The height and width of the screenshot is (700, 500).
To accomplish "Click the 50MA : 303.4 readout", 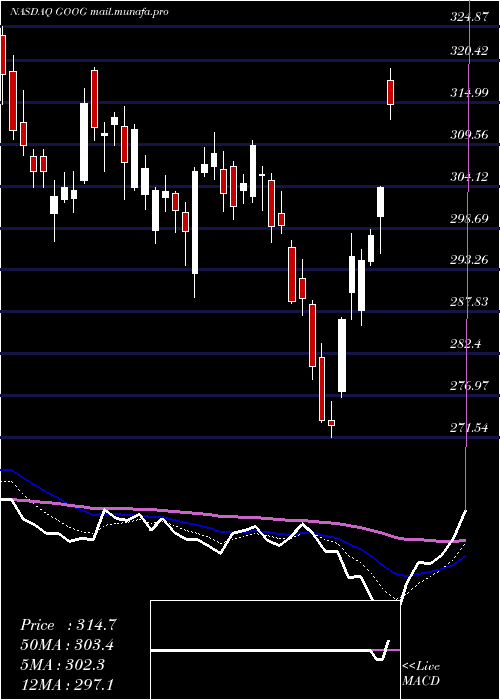I will 67,645.
